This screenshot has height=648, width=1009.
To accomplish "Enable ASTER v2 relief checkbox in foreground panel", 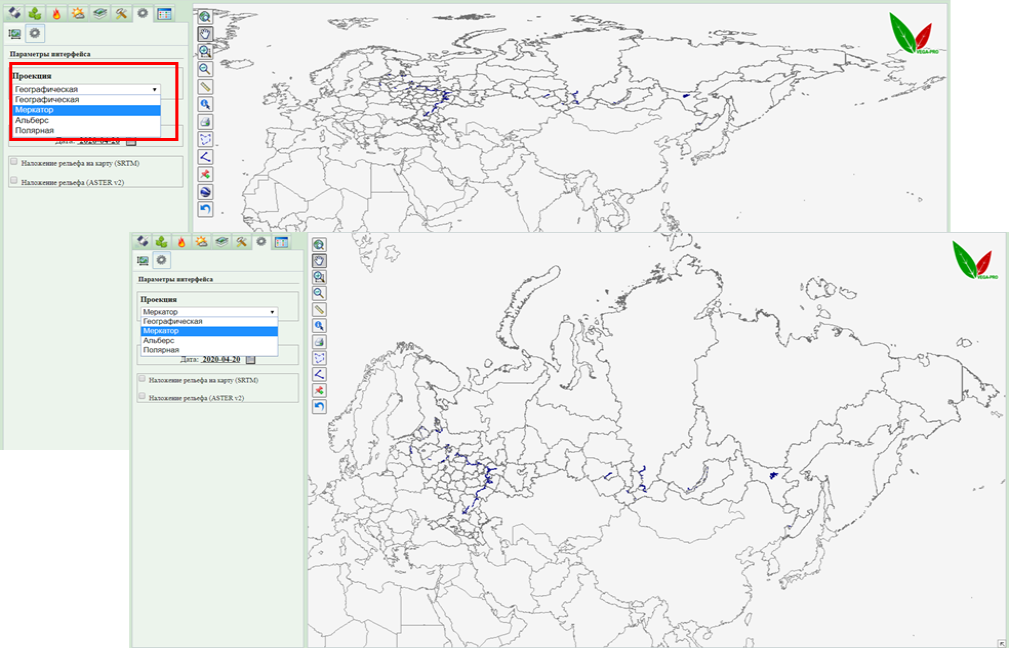I will tap(142, 396).
